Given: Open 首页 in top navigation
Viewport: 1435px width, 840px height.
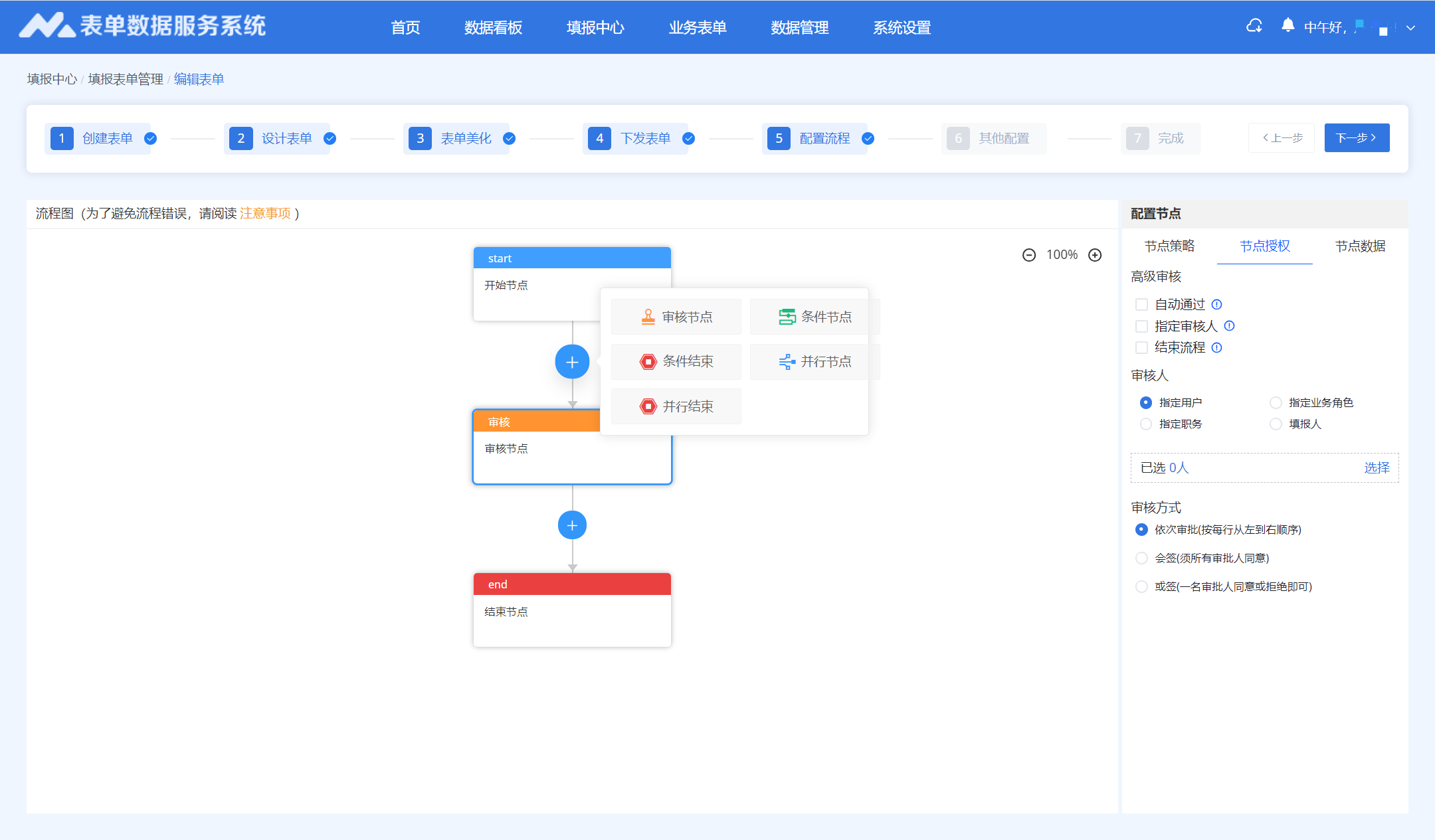Looking at the screenshot, I should point(405,27).
